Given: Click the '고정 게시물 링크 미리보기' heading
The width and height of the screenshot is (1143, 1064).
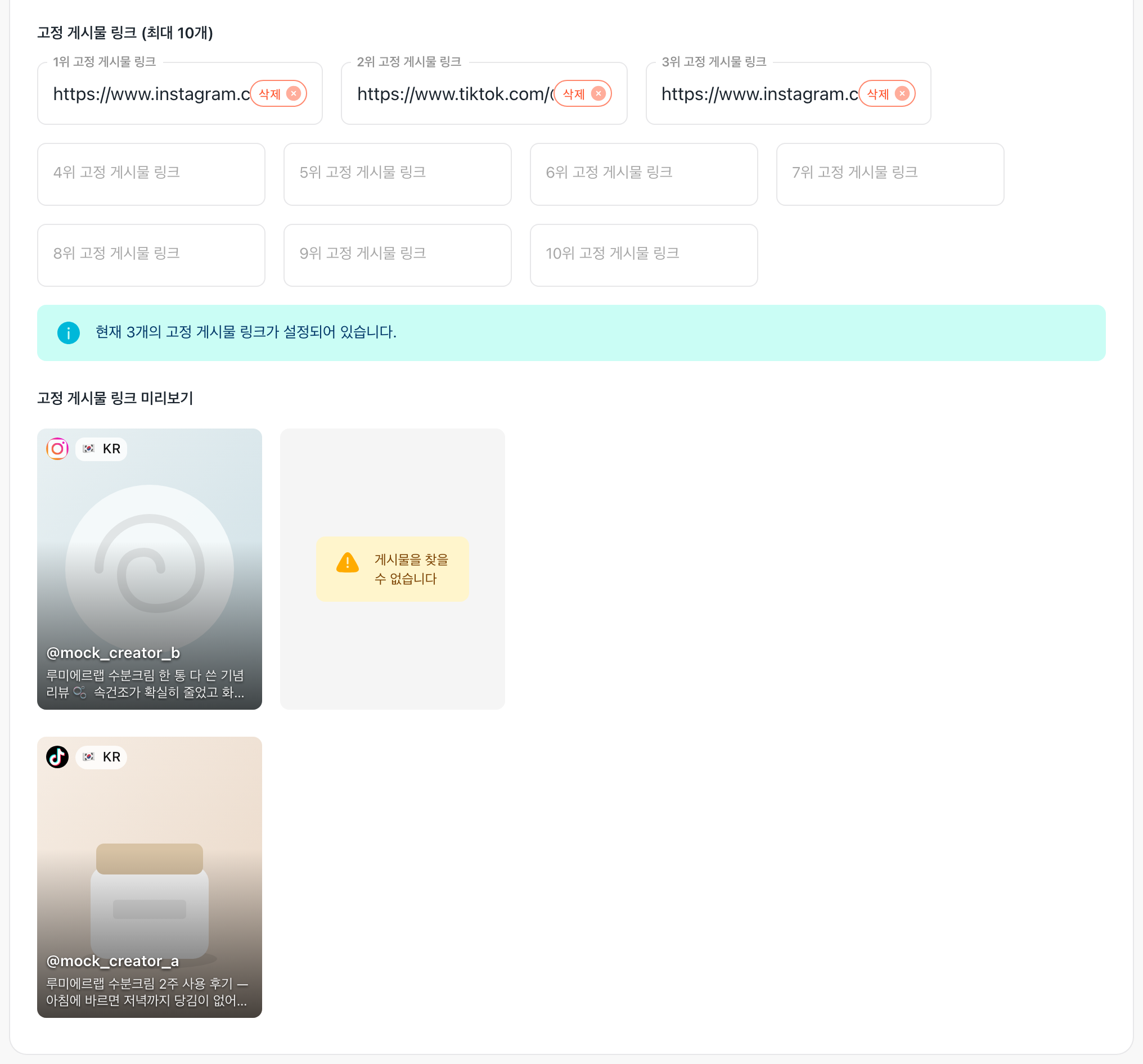Looking at the screenshot, I should (115, 398).
